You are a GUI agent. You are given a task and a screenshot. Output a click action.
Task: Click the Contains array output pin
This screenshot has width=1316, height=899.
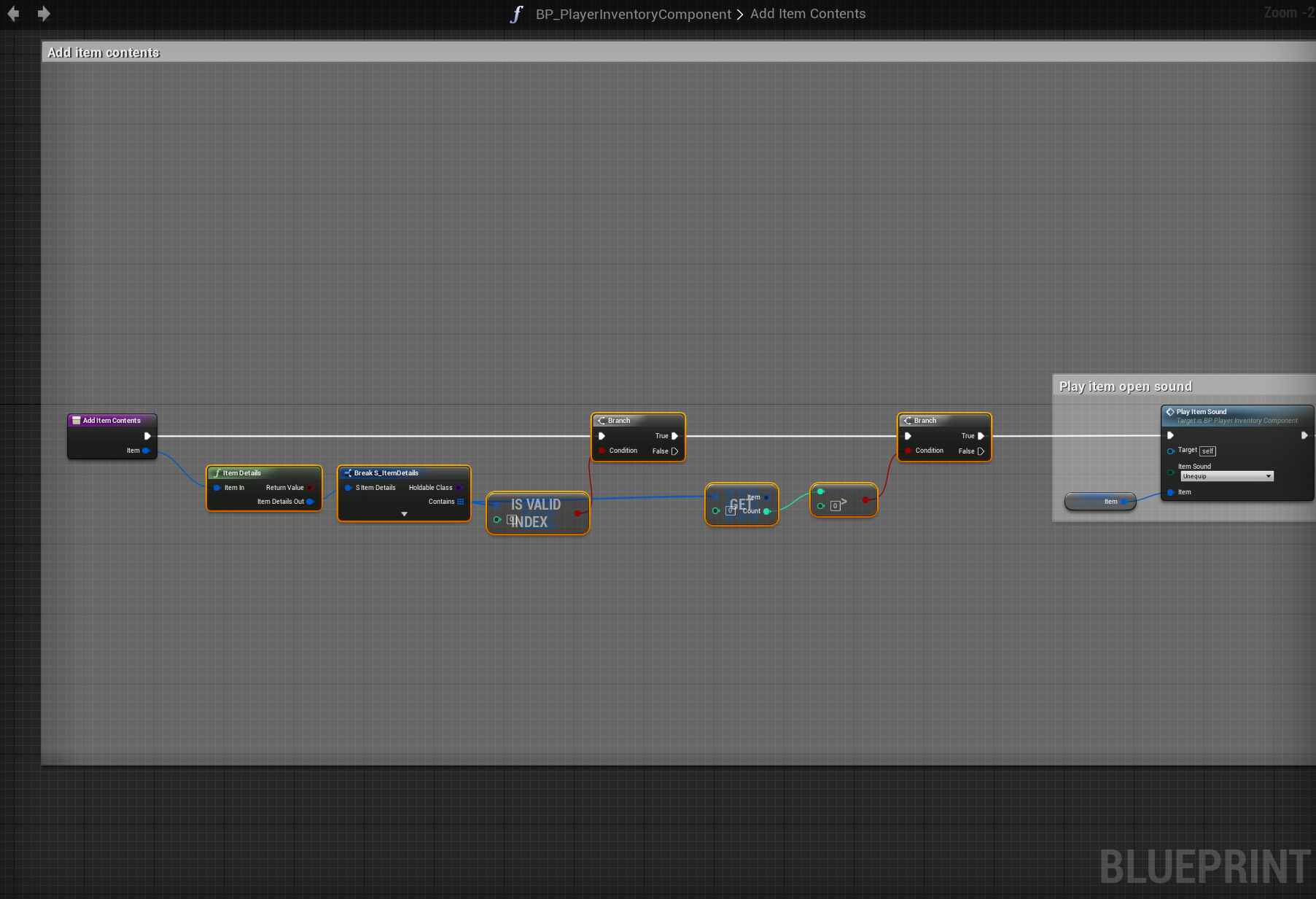click(x=460, y=502)
